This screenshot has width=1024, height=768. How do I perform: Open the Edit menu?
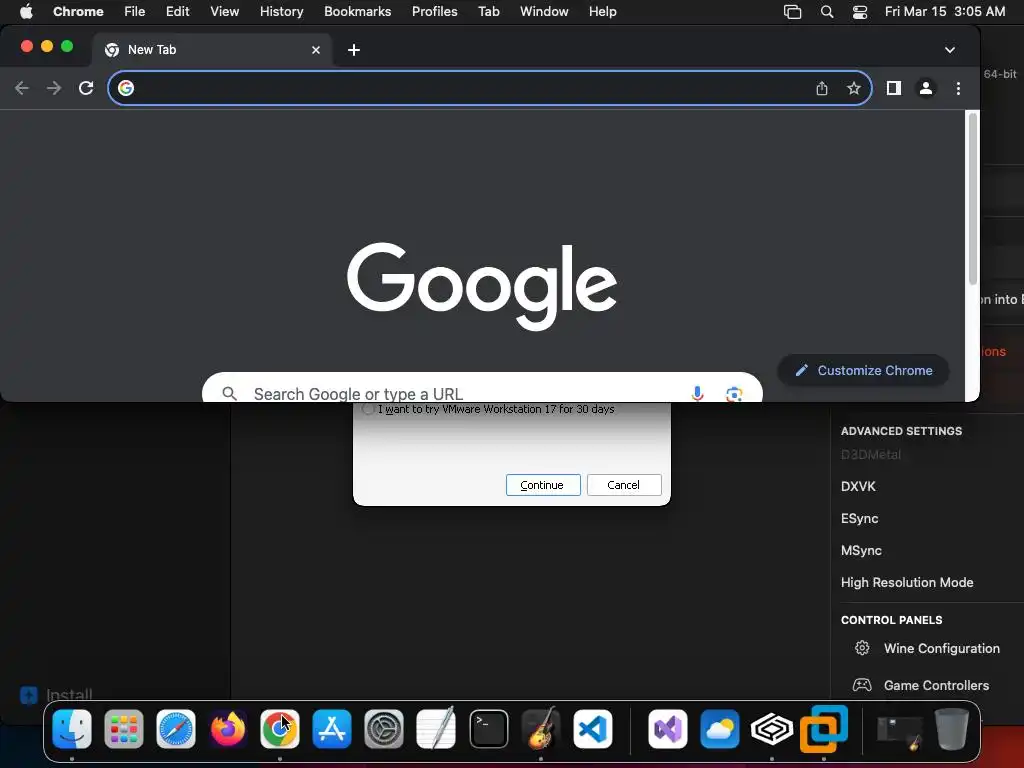point(177,12)
